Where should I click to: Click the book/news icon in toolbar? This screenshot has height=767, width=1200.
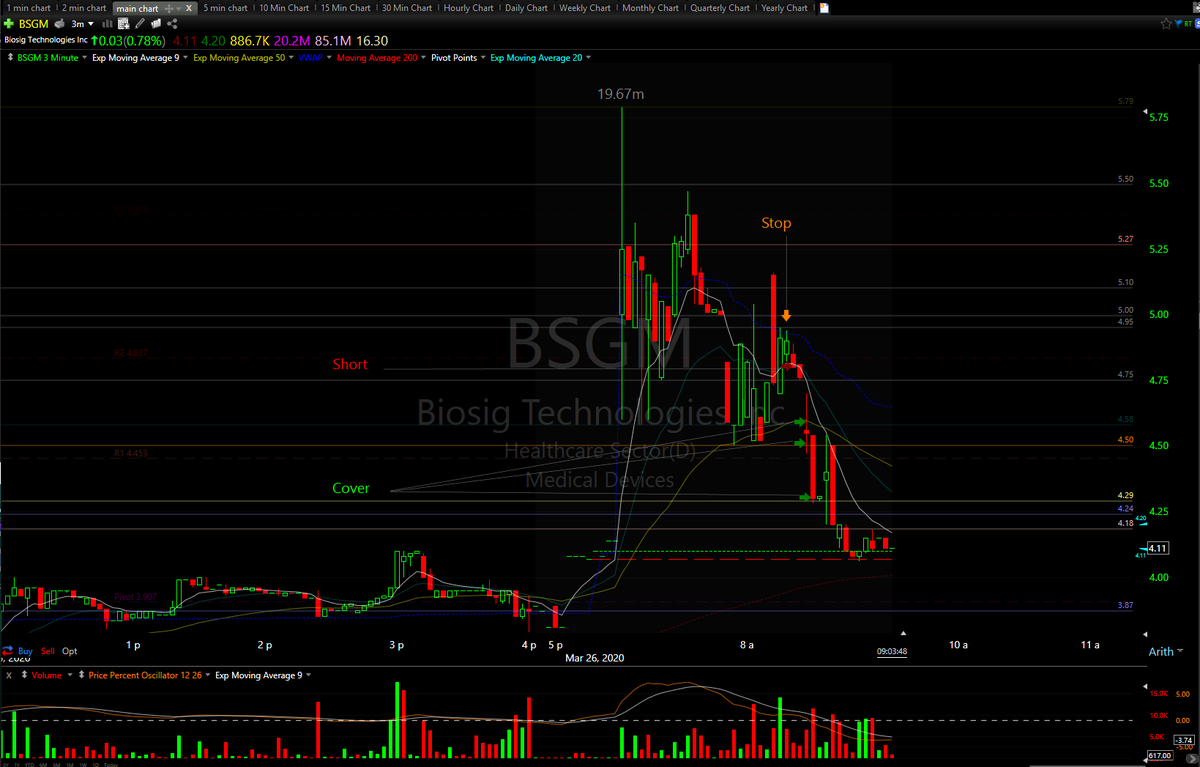[x=156, y=24]
